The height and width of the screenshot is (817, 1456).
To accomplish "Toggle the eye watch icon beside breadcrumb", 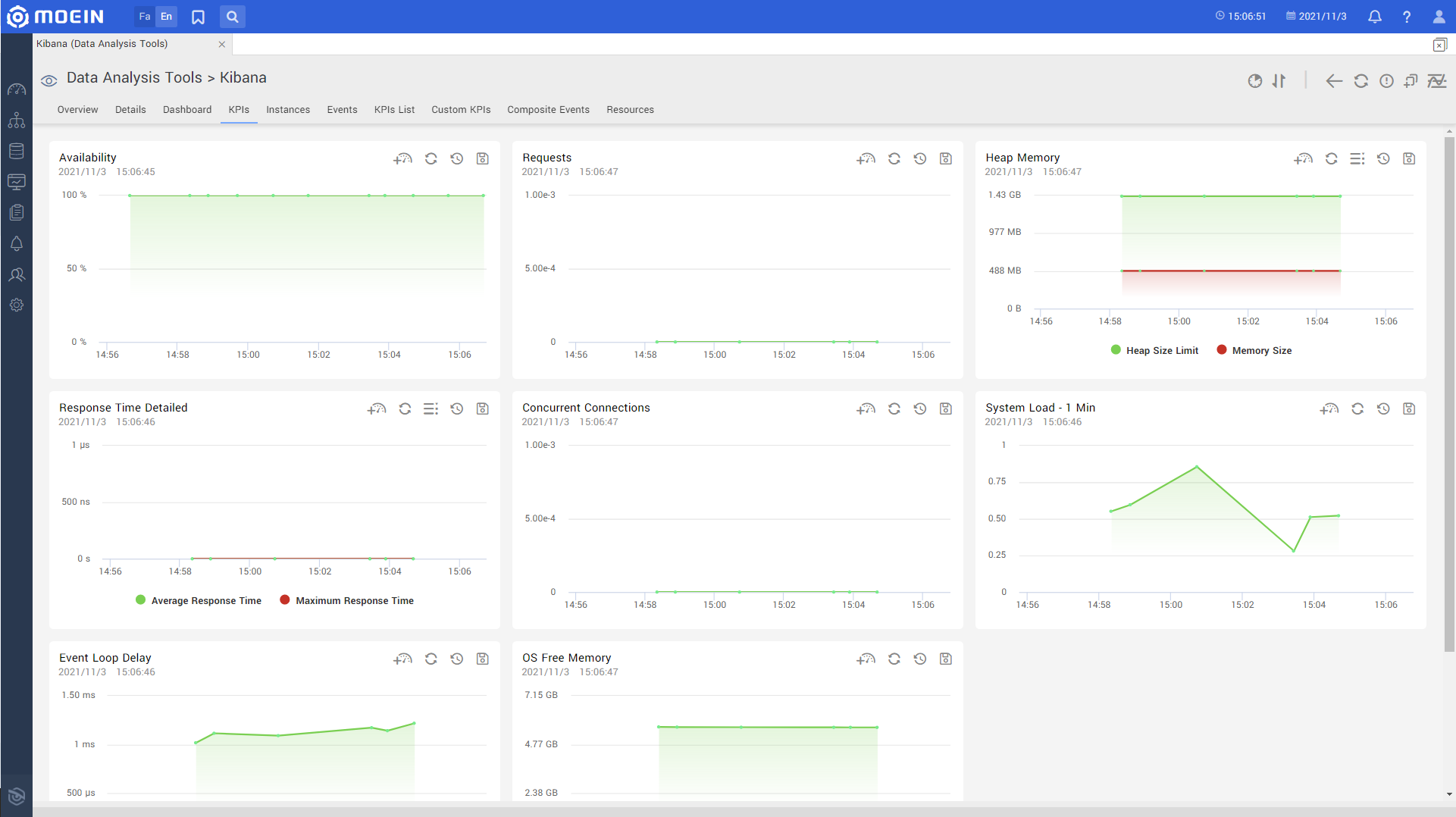I will [x=49, y=80].
